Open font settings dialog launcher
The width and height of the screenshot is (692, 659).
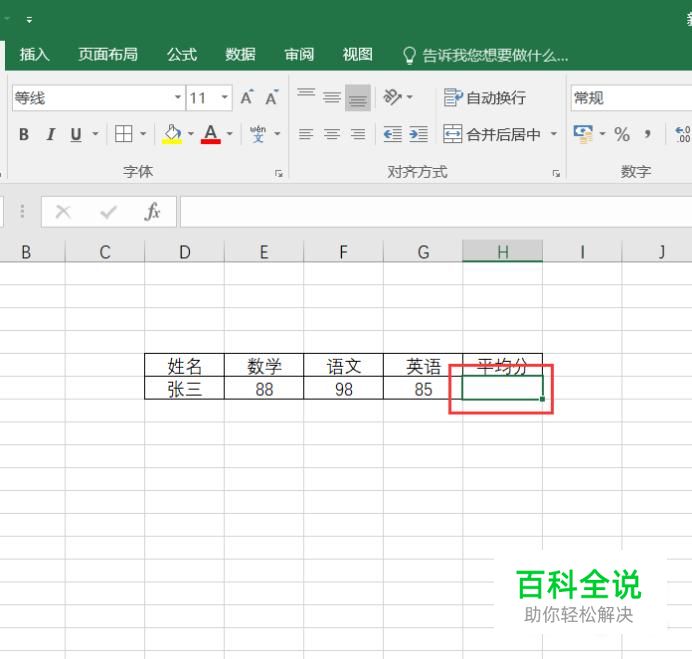(x=279, y=173)
